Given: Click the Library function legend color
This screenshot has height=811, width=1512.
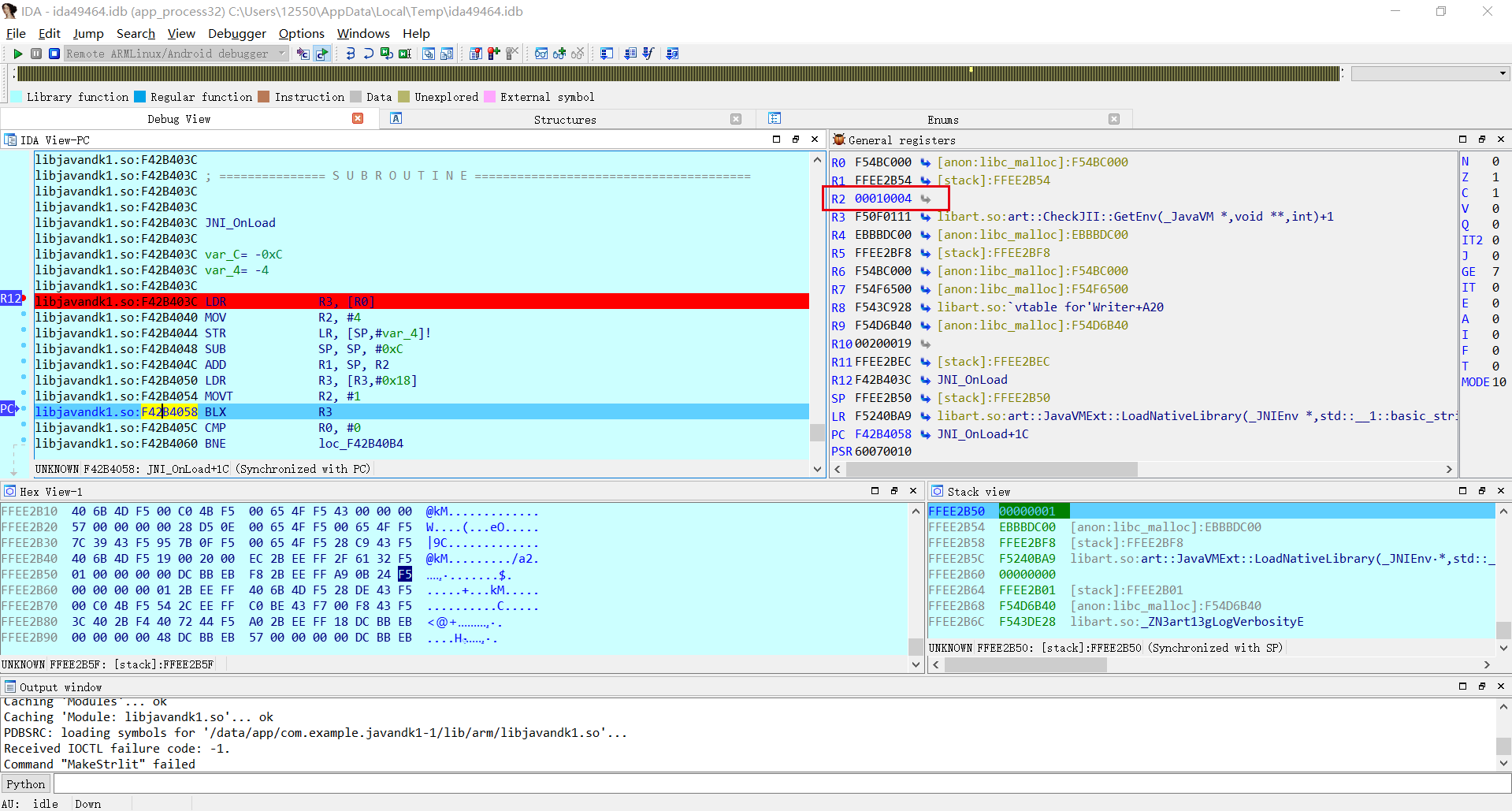Looking at the screenshot, I should point(17,97).
